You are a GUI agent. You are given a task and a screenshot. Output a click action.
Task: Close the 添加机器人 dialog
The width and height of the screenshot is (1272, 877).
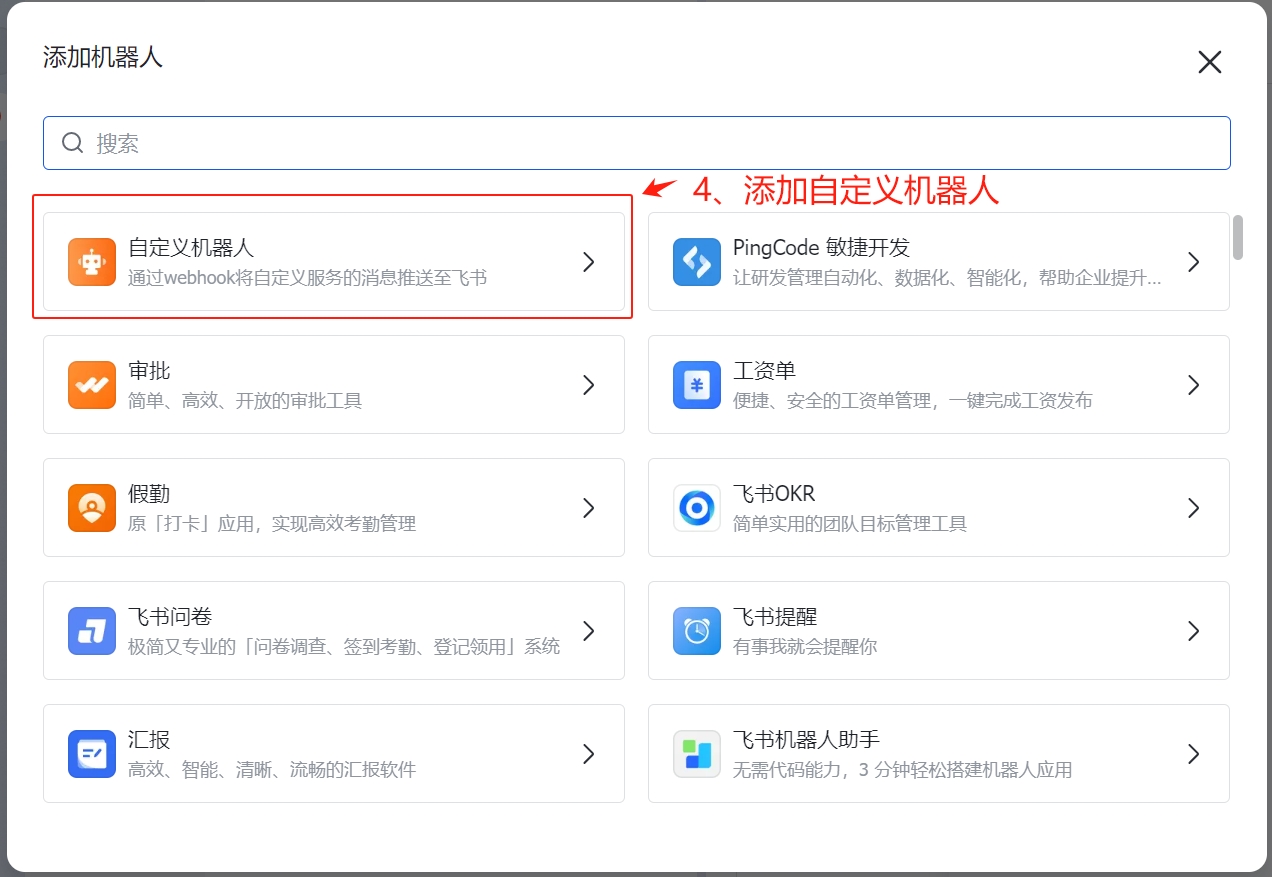[1210, 62]
